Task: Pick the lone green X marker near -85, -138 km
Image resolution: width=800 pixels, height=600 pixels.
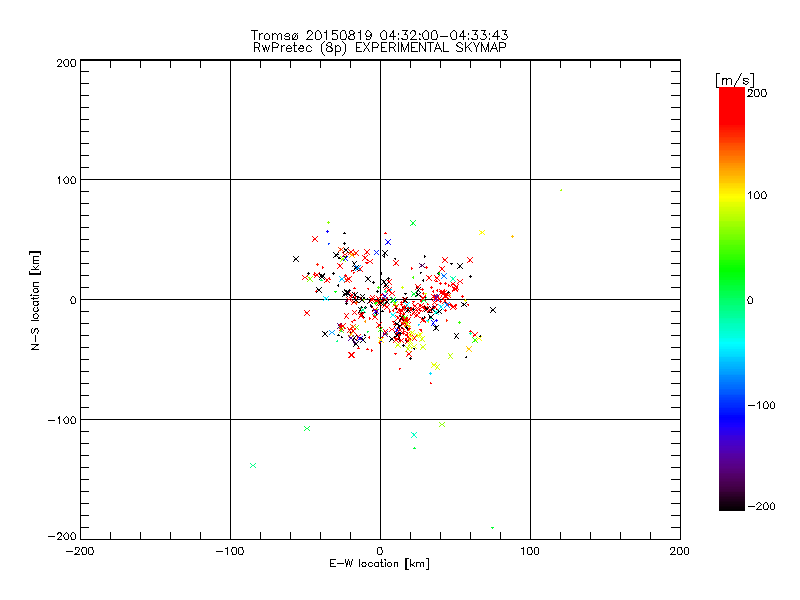Action: 253,465
